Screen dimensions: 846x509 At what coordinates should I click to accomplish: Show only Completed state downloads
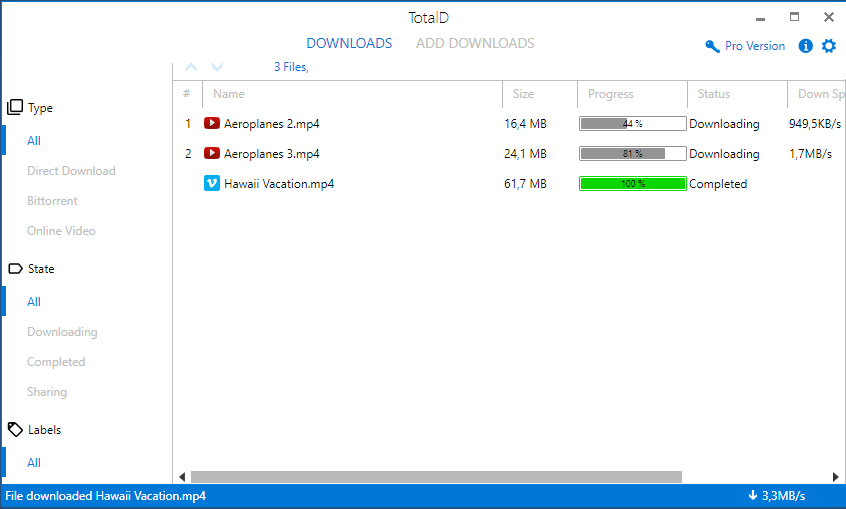[x=56, y=362]
